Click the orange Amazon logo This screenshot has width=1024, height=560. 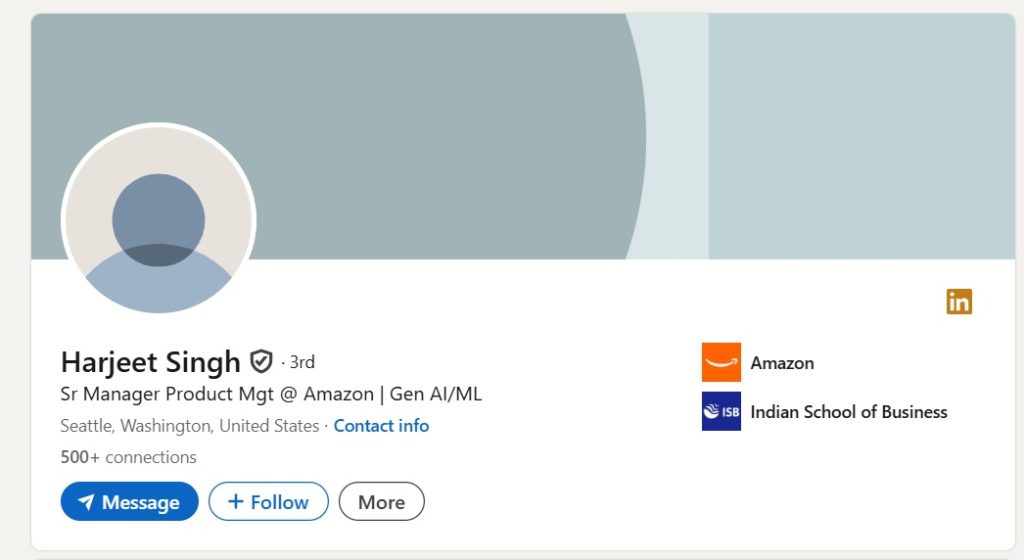pos(721,363)
